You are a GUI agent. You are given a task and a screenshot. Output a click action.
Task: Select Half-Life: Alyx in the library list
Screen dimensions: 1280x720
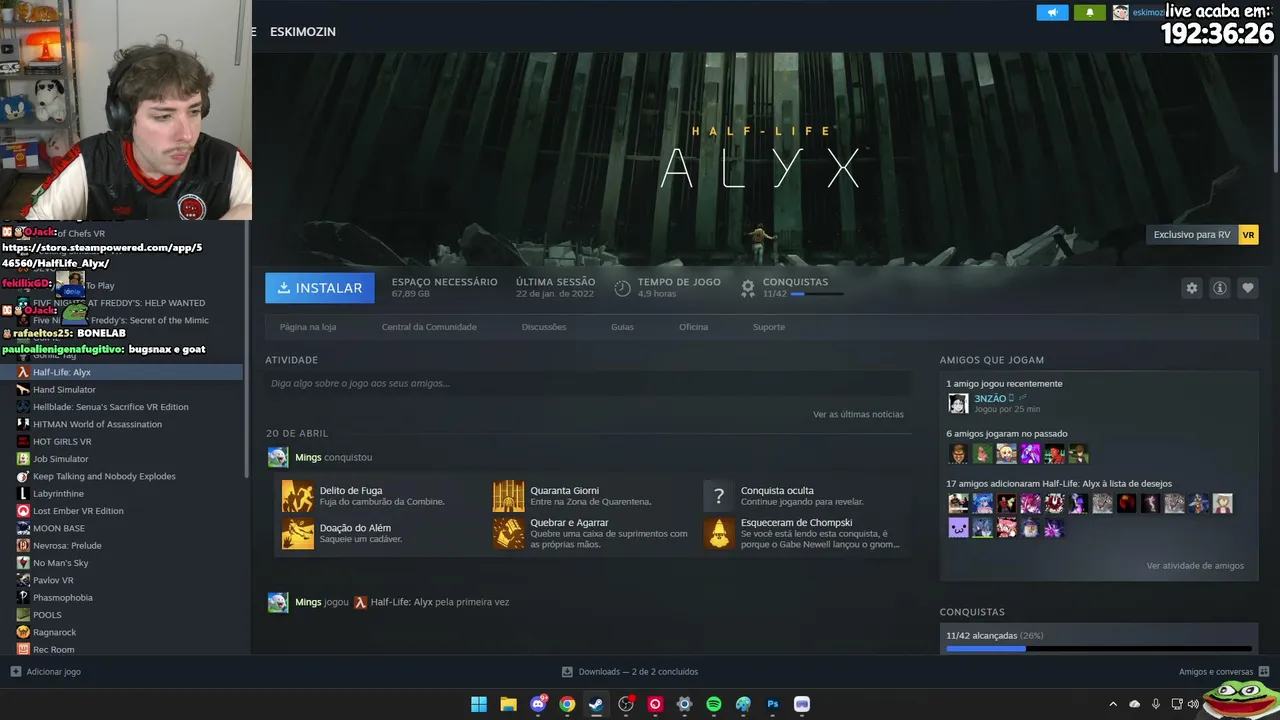tap(121, 372)
